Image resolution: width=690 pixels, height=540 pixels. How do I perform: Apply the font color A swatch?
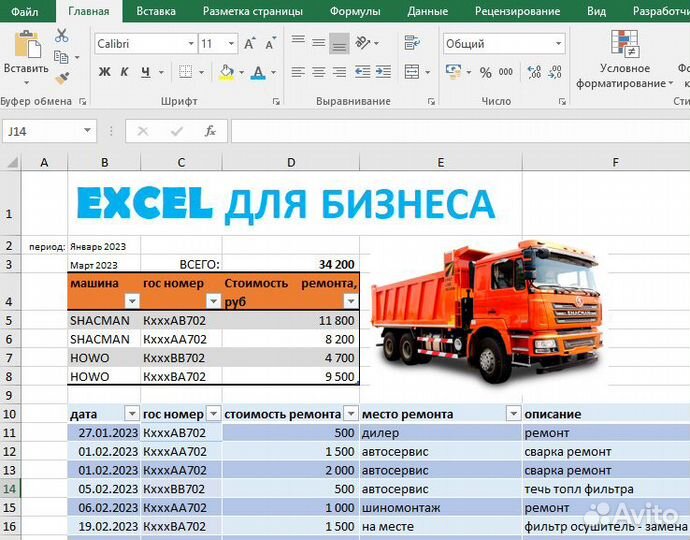click(x=258, y=72)
